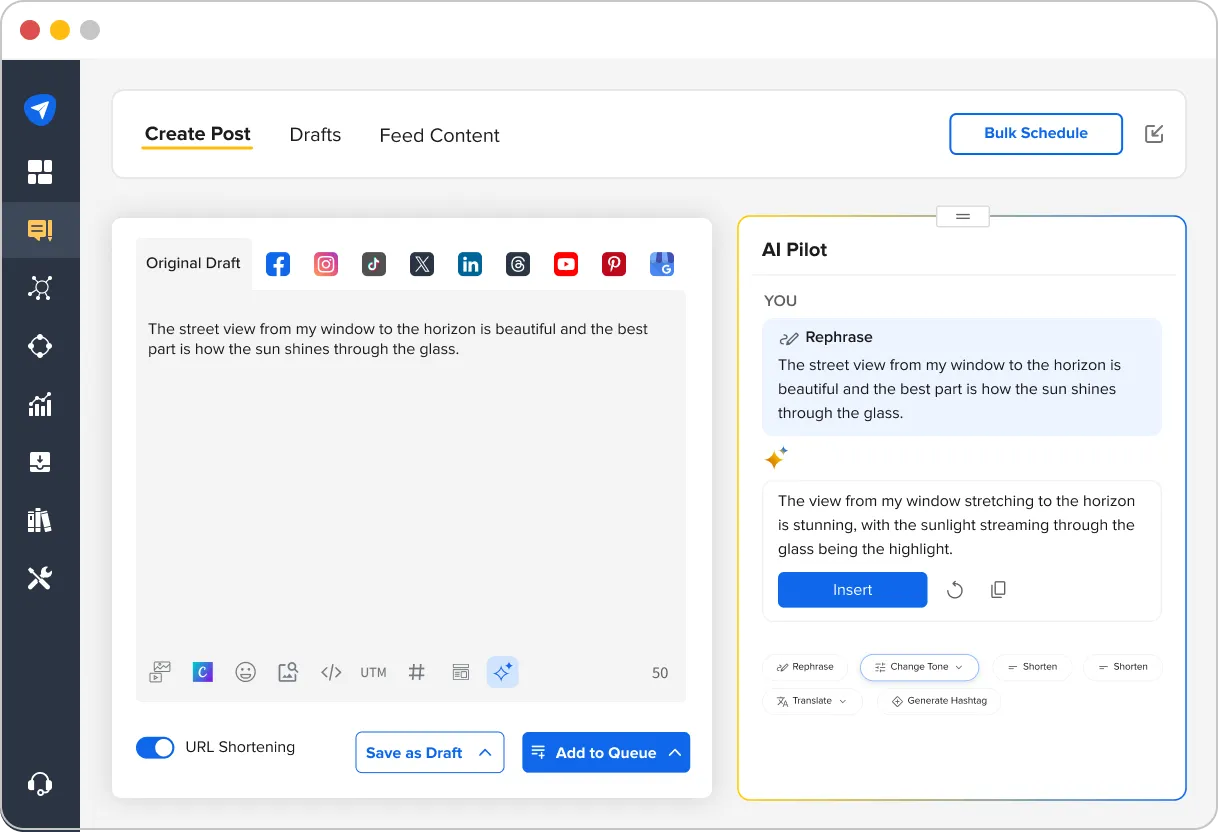The height and width of the screenshot is (832, 1219).
Task: Select the Instagram platform icon
Action: click(x=325, y=263)
